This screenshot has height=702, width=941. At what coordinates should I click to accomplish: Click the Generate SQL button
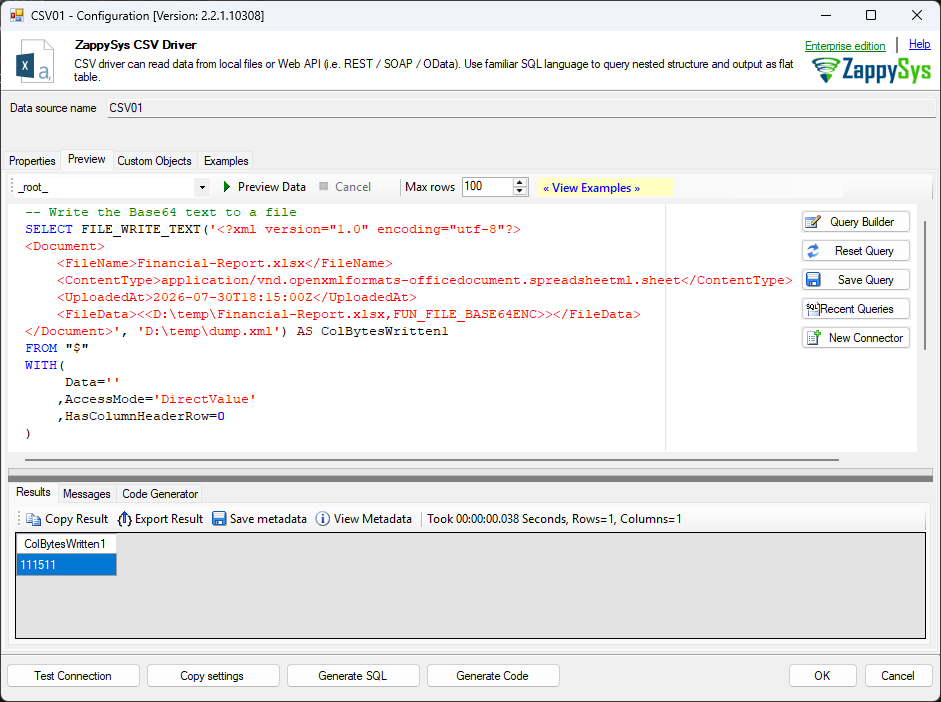pos(353,676)
